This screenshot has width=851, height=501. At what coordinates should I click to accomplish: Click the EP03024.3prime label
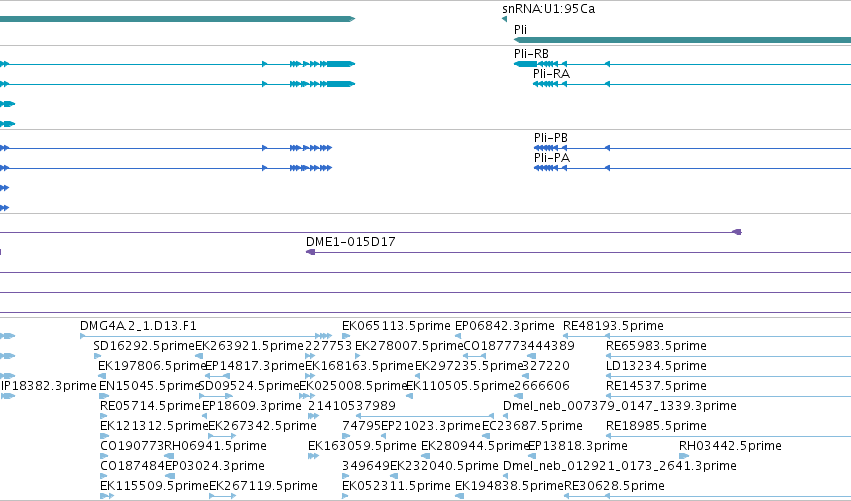pos(215,466)
